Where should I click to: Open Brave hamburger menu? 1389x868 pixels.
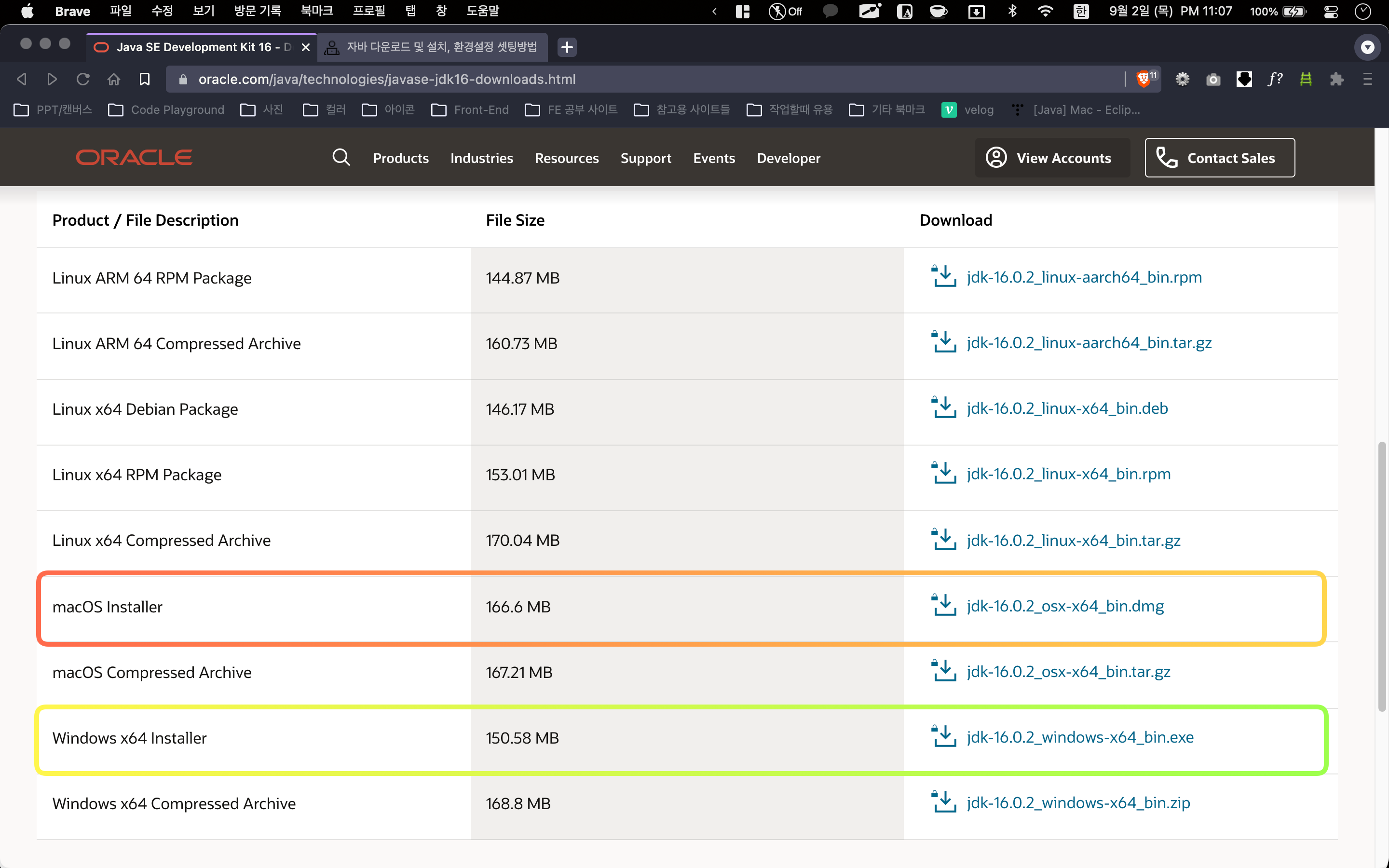coord(1368,79)
